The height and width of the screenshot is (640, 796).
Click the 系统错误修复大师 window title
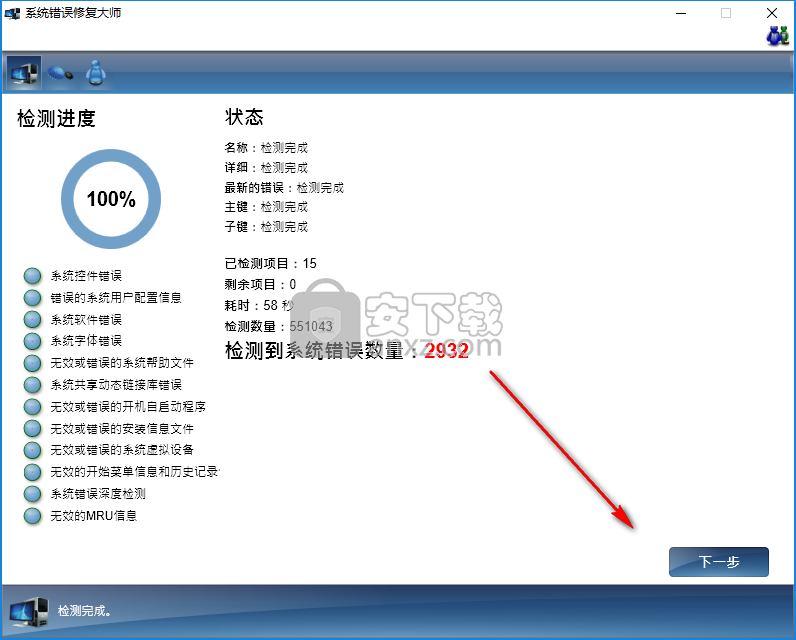[x=73, y=13]
